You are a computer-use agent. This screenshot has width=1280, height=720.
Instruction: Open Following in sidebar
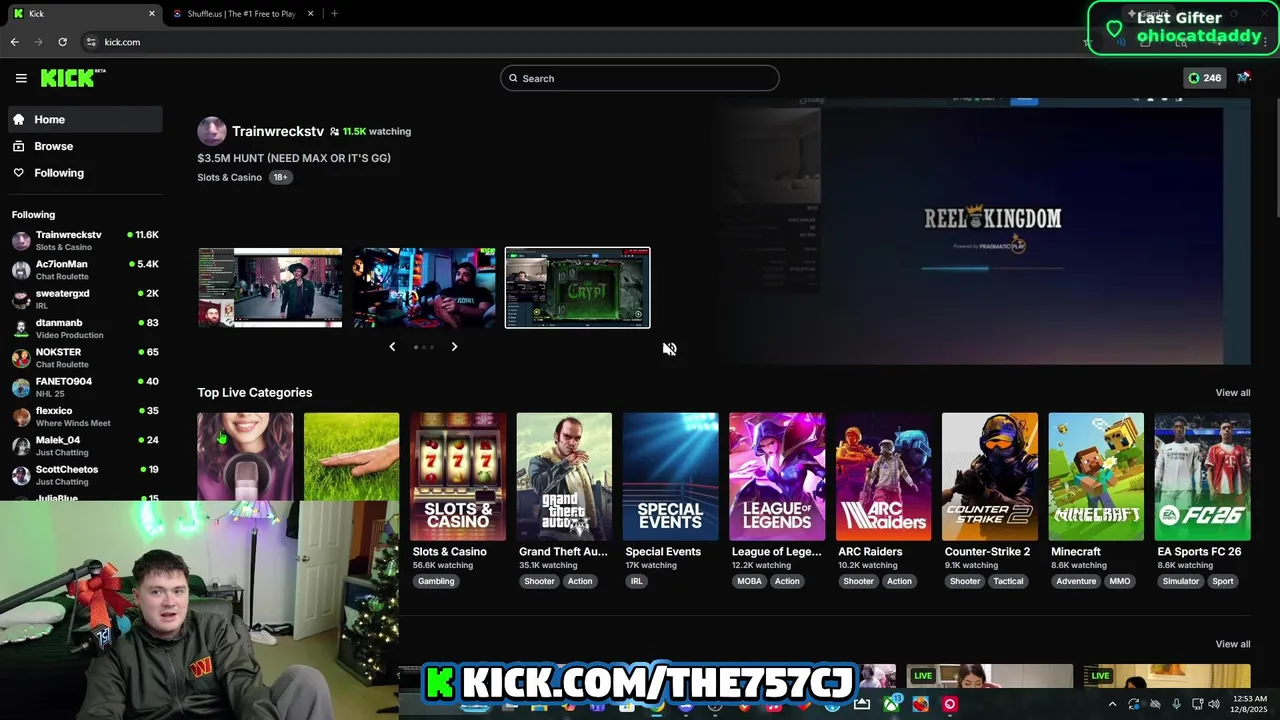85,173
